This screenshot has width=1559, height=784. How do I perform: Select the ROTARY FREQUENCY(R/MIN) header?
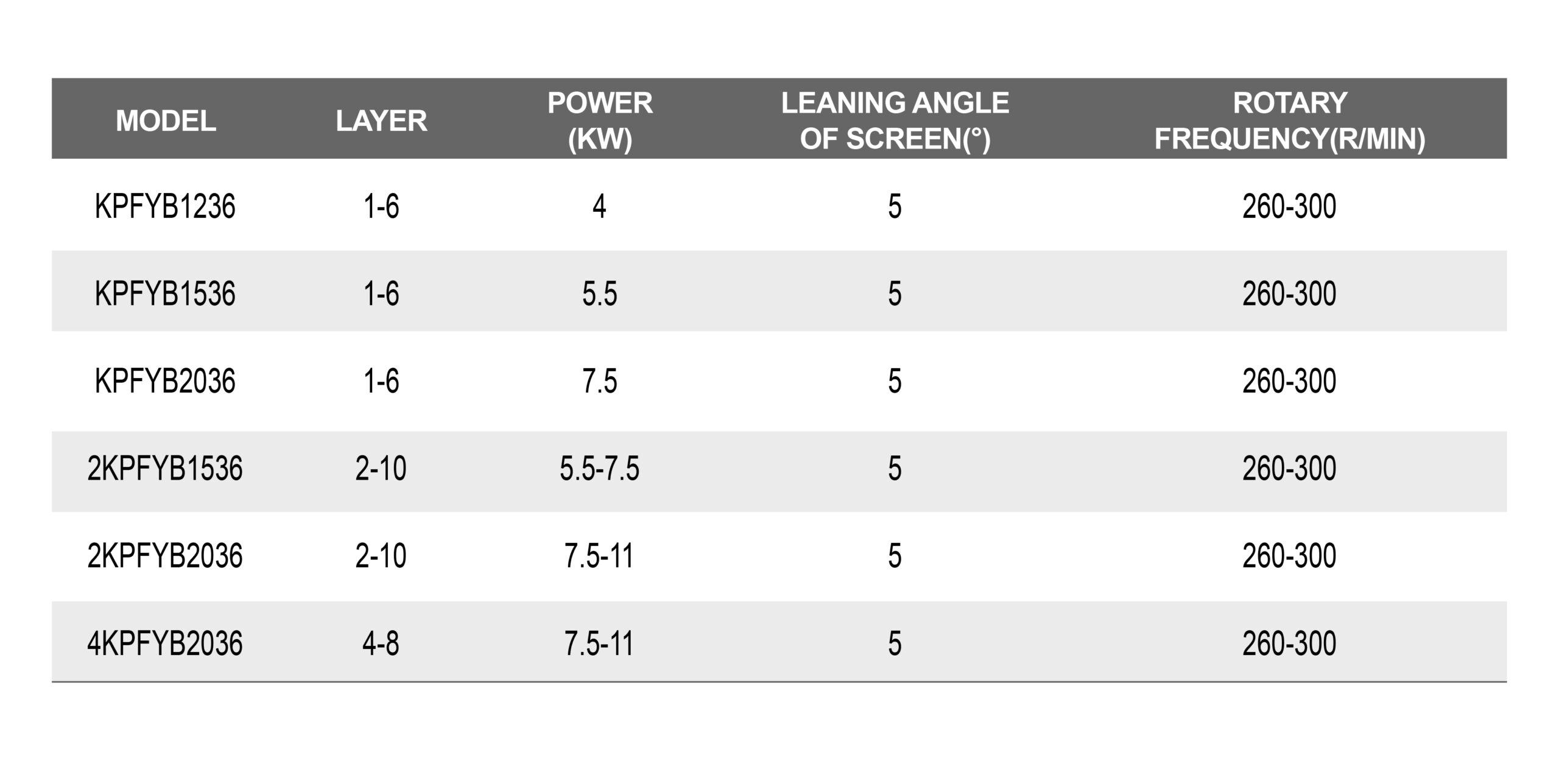click(x=1290, y=121)
